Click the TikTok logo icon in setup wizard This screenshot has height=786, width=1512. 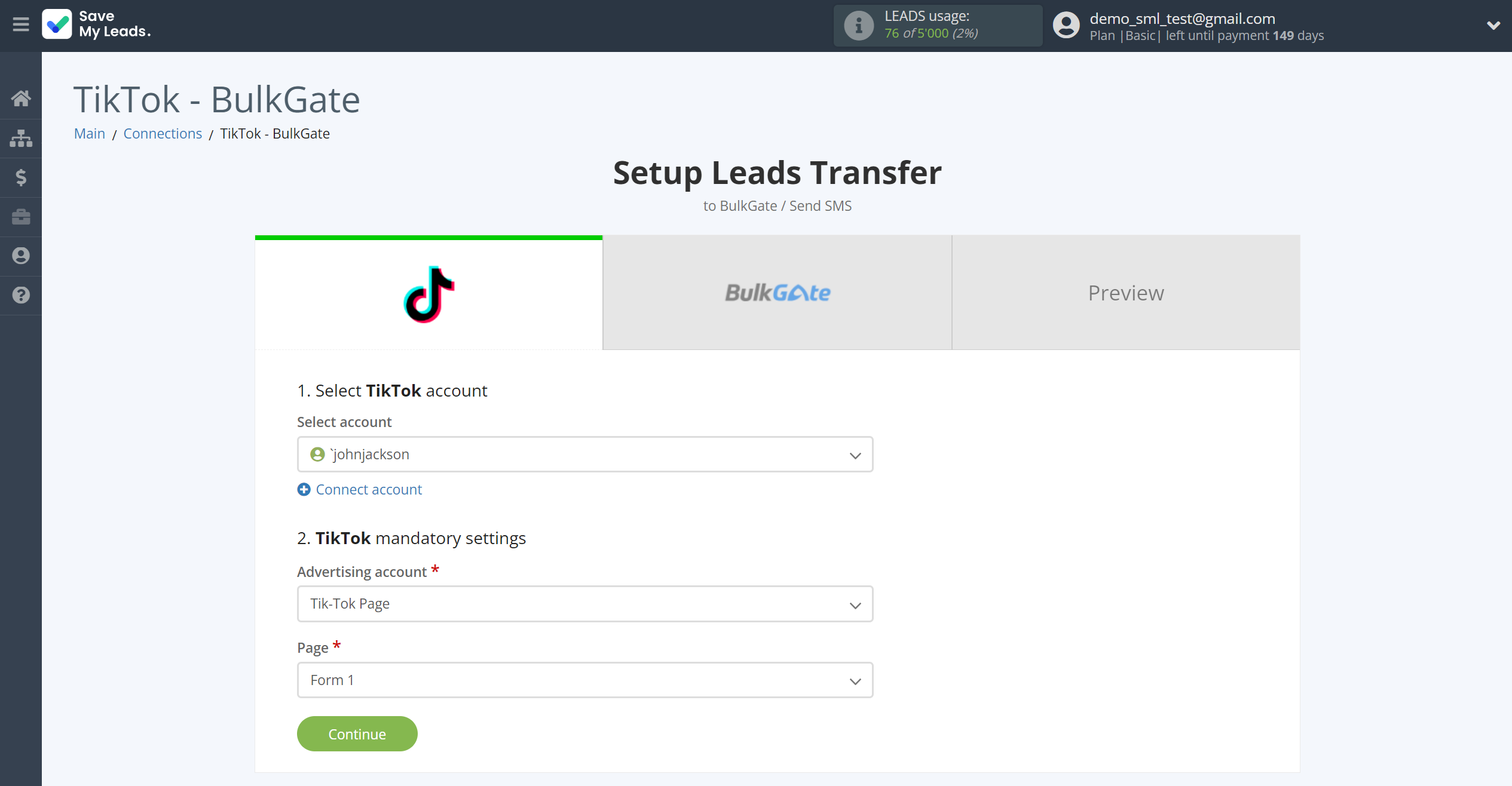(429, 293)
